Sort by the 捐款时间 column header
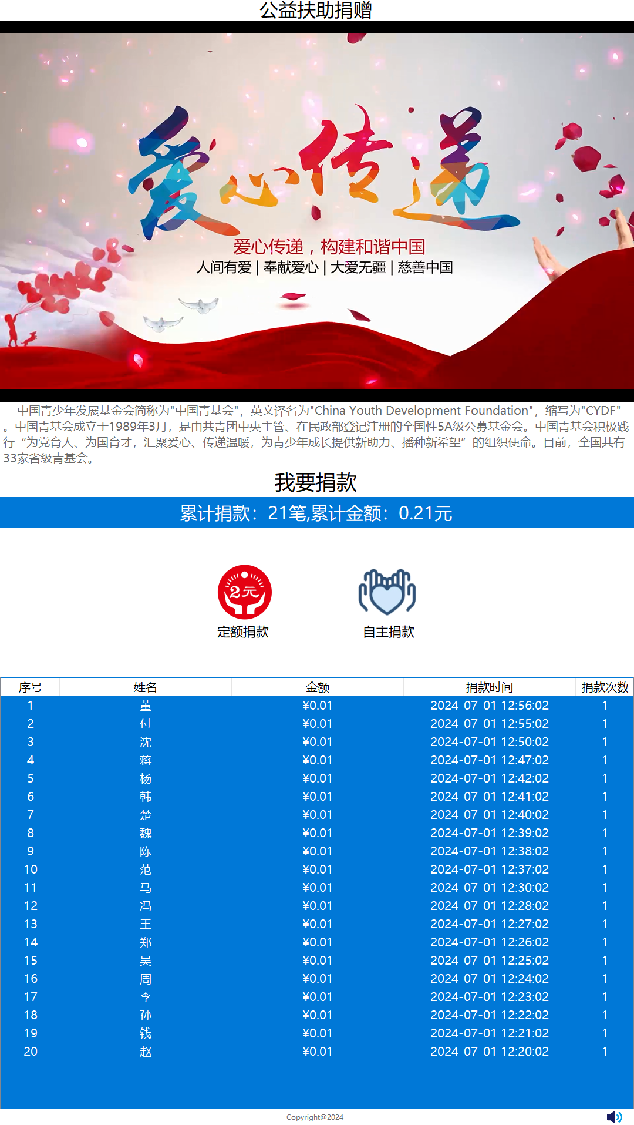 click(x=489, y=687)
